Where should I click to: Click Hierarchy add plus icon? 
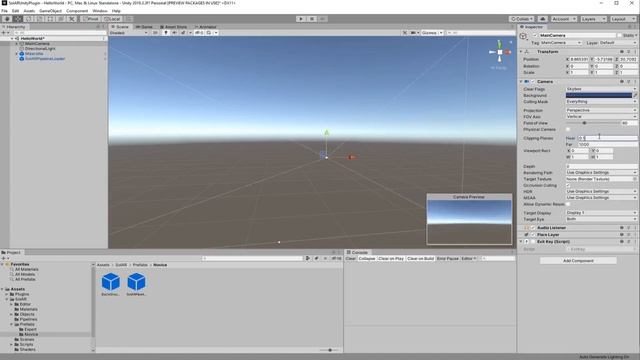pos(3,33)
